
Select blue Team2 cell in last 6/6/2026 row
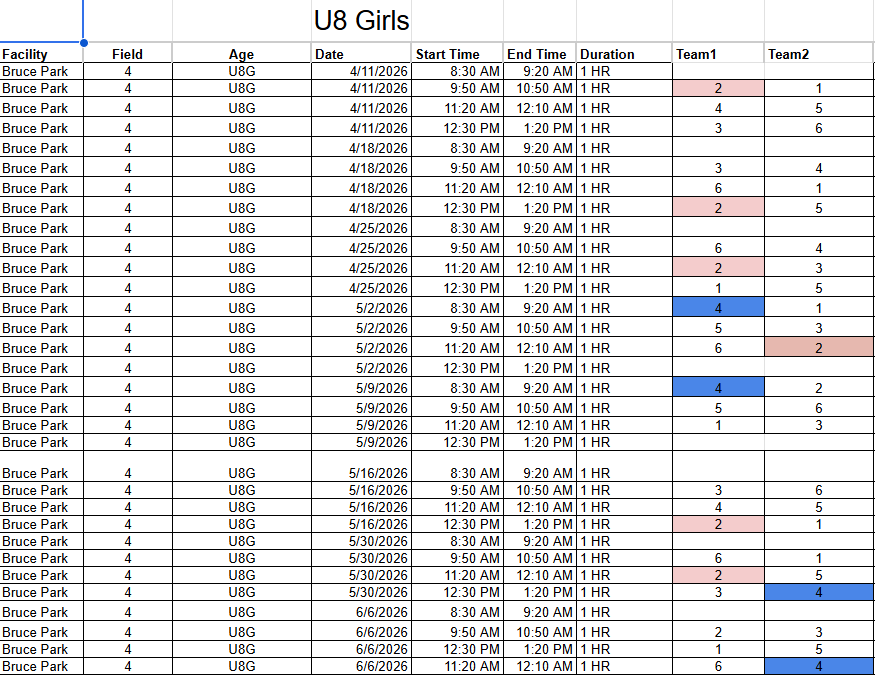point(818,666)
